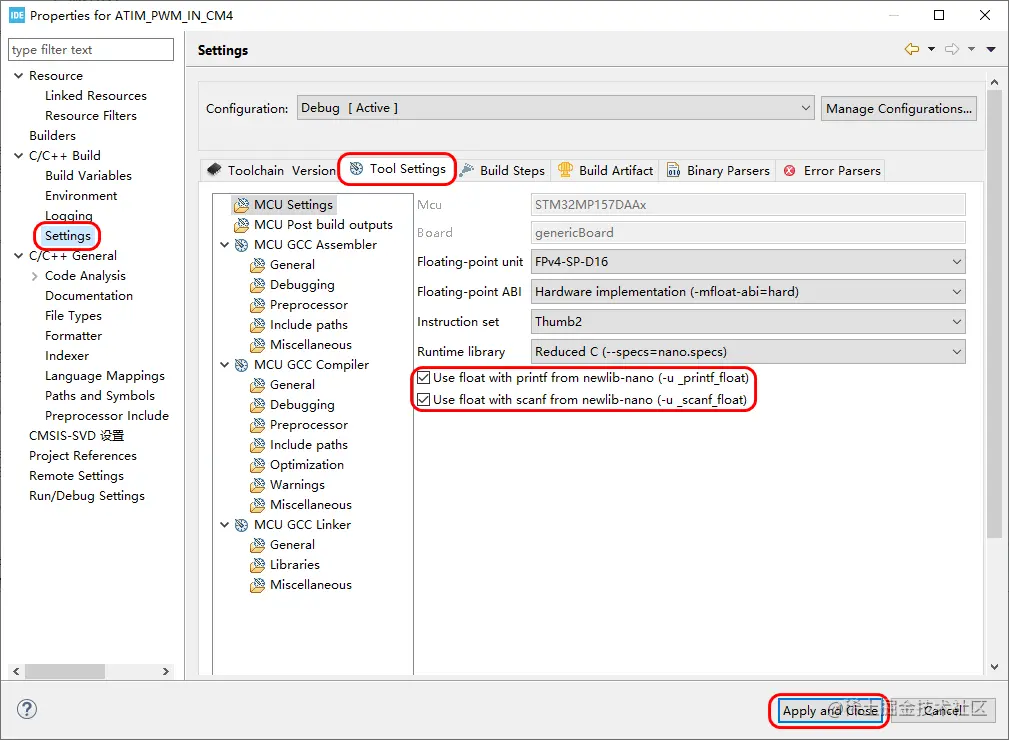Click the MCU Post build outputs icon
The image size is (1009, 740).
(x=241, y=225)
